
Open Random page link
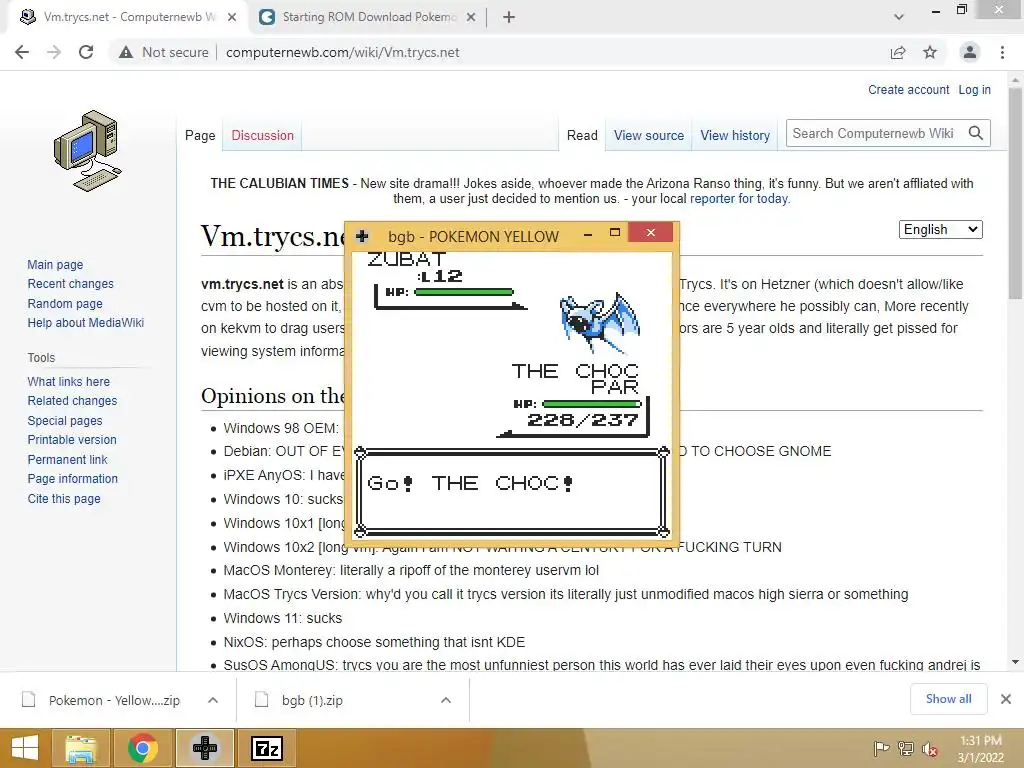click(x=65, y=303)
